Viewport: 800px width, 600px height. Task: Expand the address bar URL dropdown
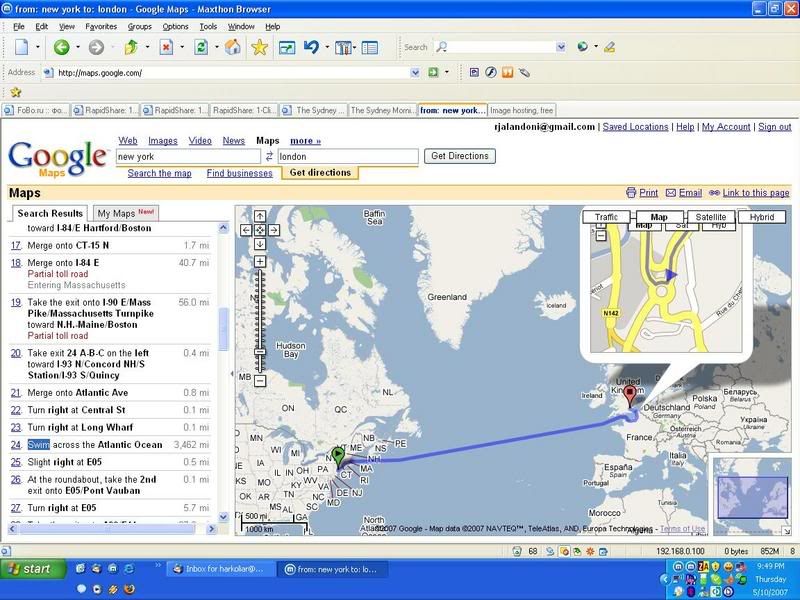(x=415, y=72)
